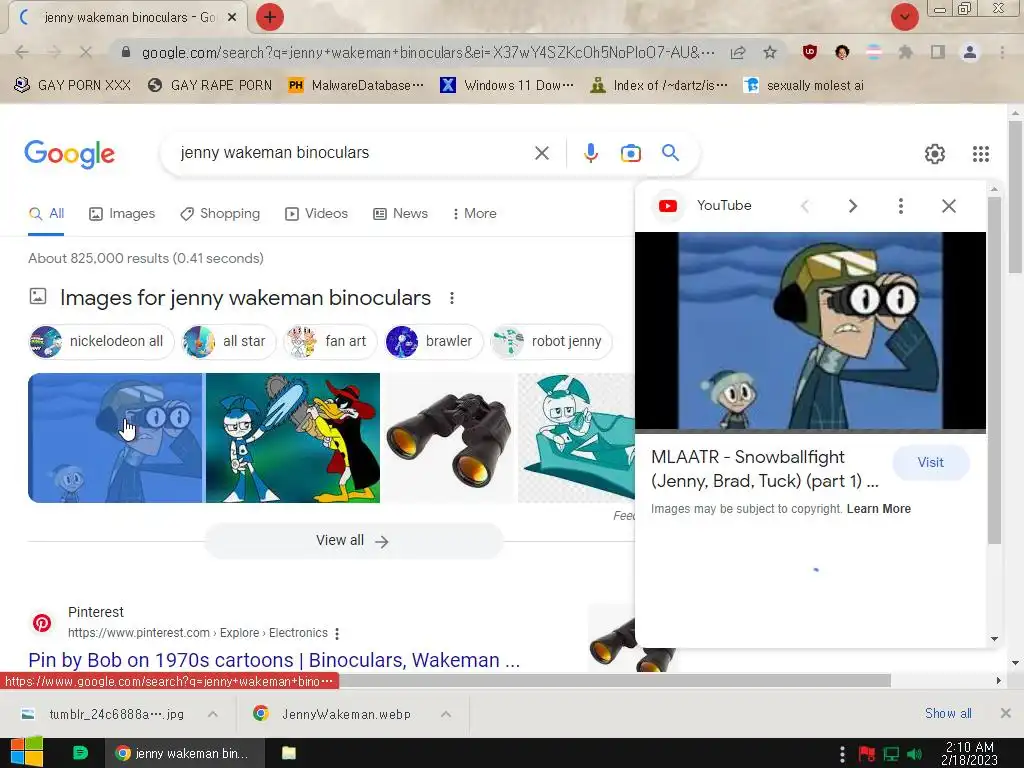Click Show all downloads
The image size is (1024, 768).
coord(948,714)
